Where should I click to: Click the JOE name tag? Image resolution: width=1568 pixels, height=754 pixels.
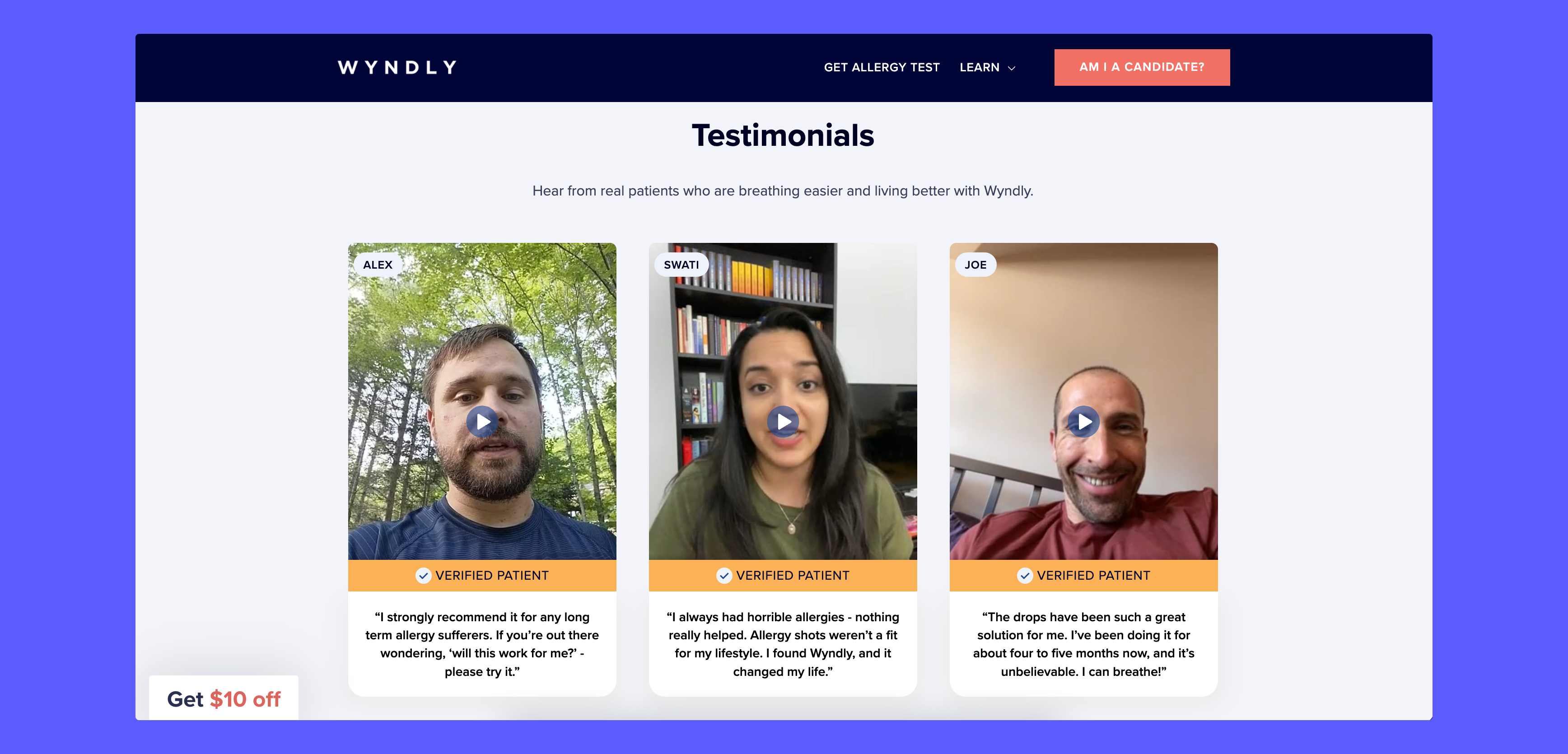975,265
